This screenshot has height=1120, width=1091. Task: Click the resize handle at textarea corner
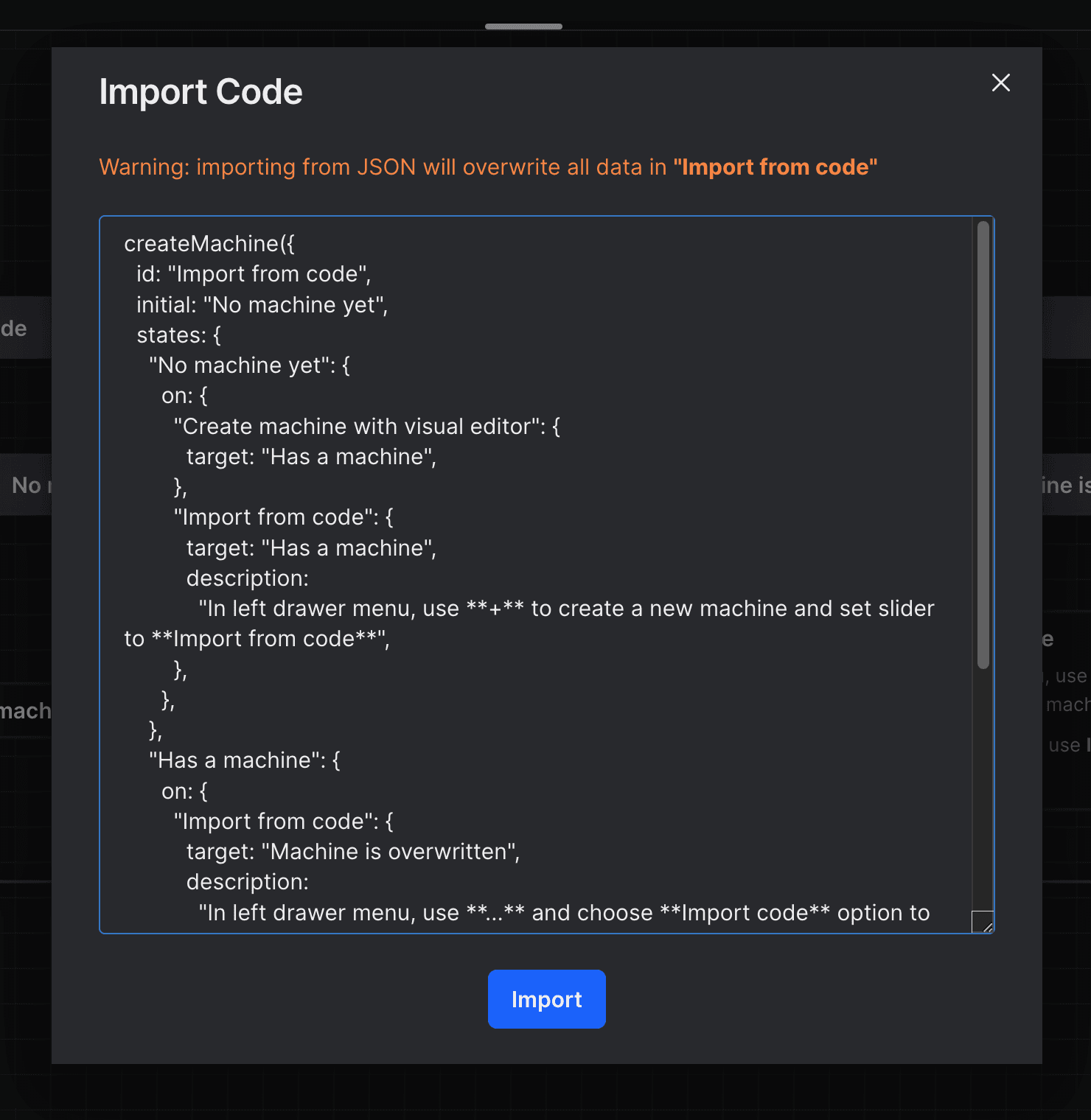pyautogui.click(x=984, y=921)
